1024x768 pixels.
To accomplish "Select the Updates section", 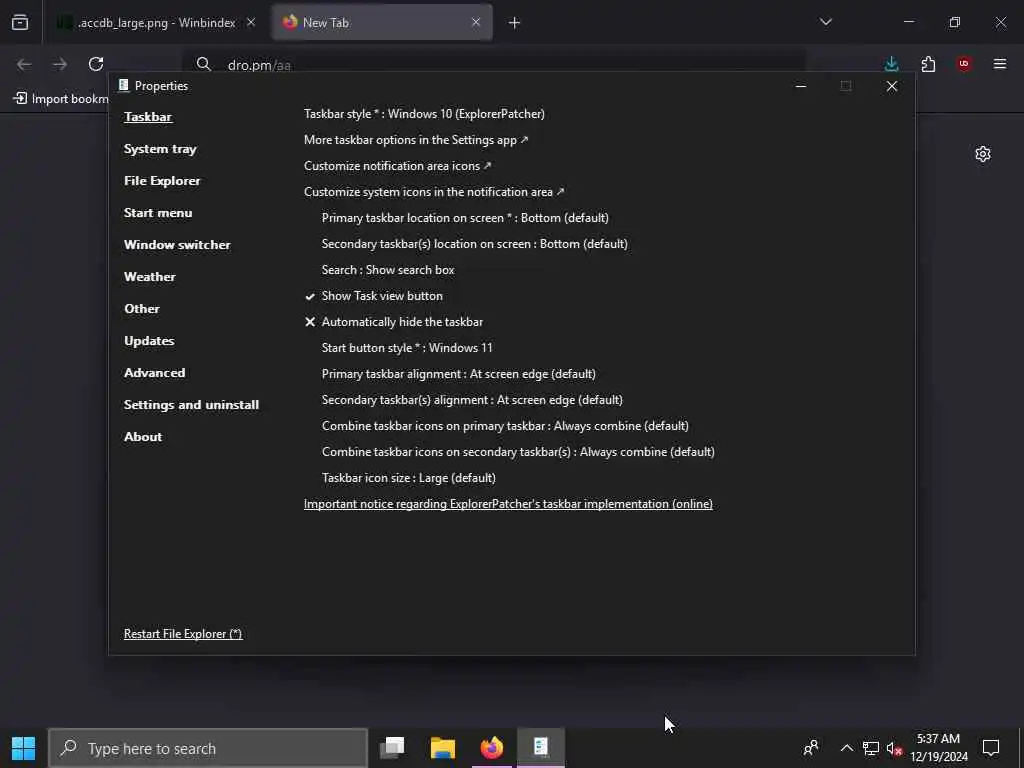I will coord(149,341).
